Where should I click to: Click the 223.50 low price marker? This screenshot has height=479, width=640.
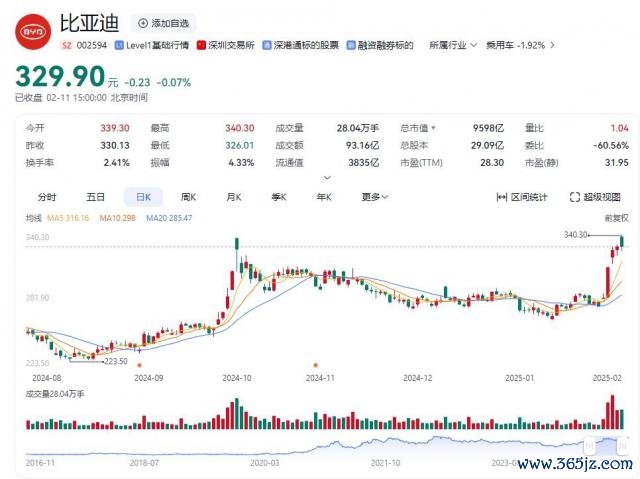click(x=116, y=361)
